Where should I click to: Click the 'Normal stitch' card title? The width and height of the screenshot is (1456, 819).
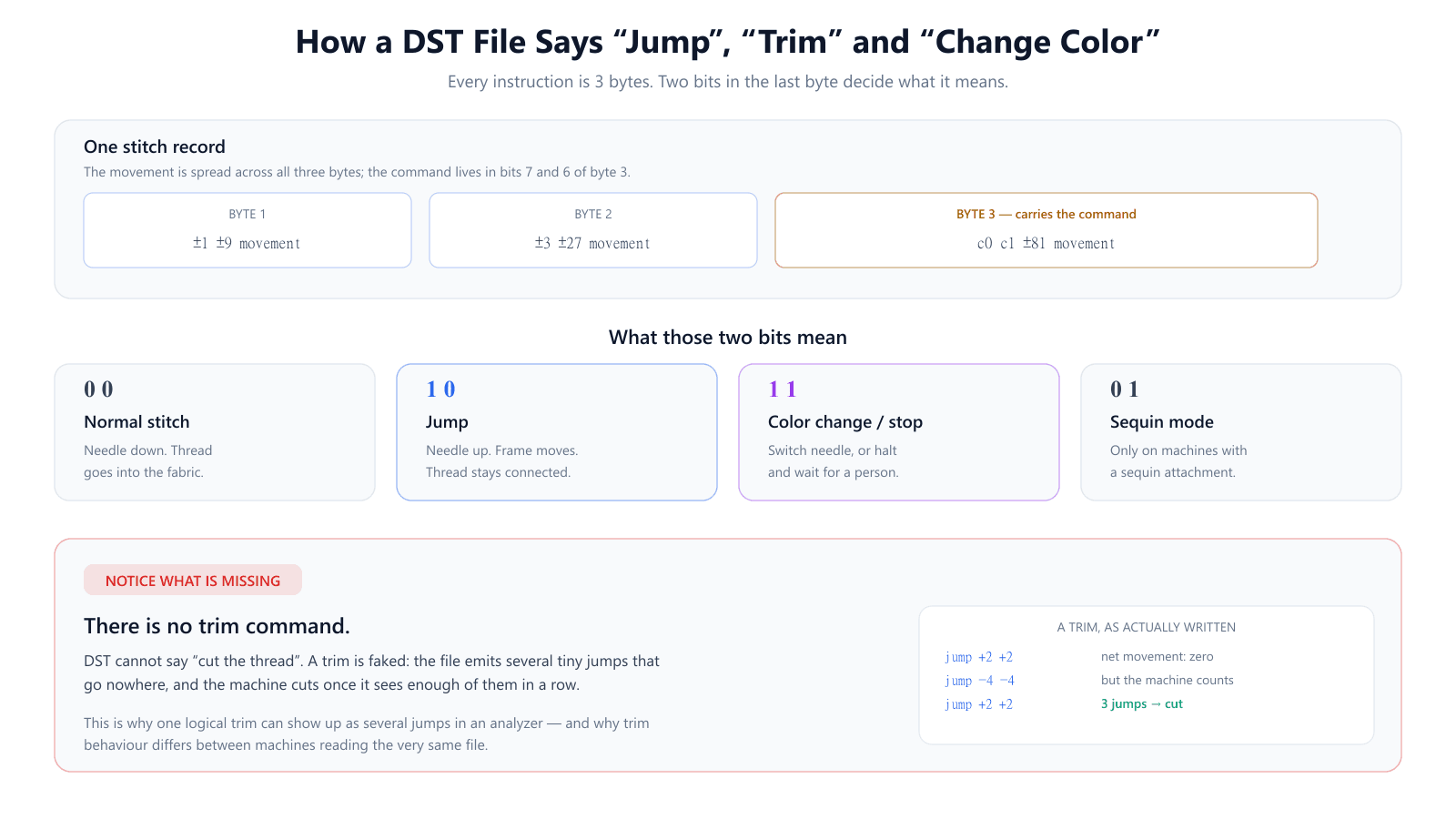(x=136, y=422)
